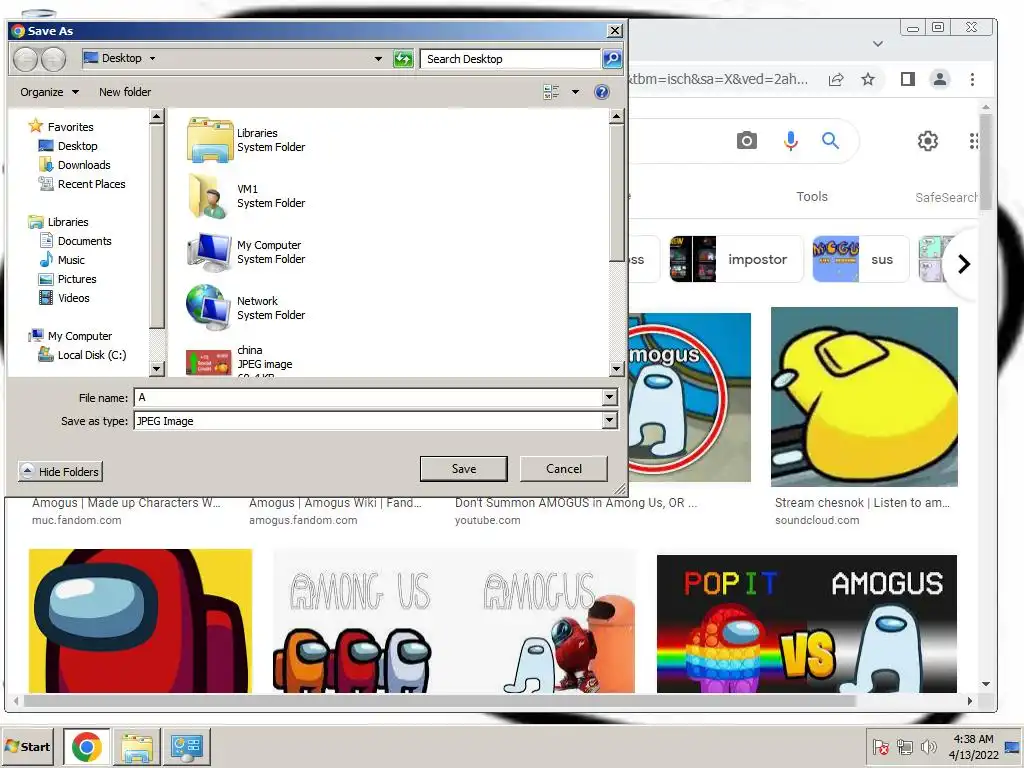Click the Search Desktop magnifier button

(612, 59)
